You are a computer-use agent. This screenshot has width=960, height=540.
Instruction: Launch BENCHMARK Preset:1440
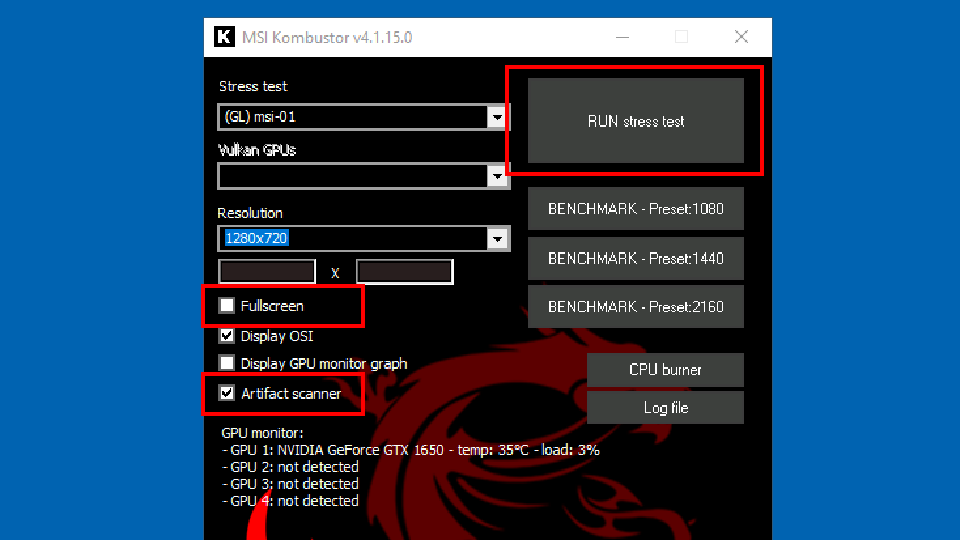pos(636,258)
